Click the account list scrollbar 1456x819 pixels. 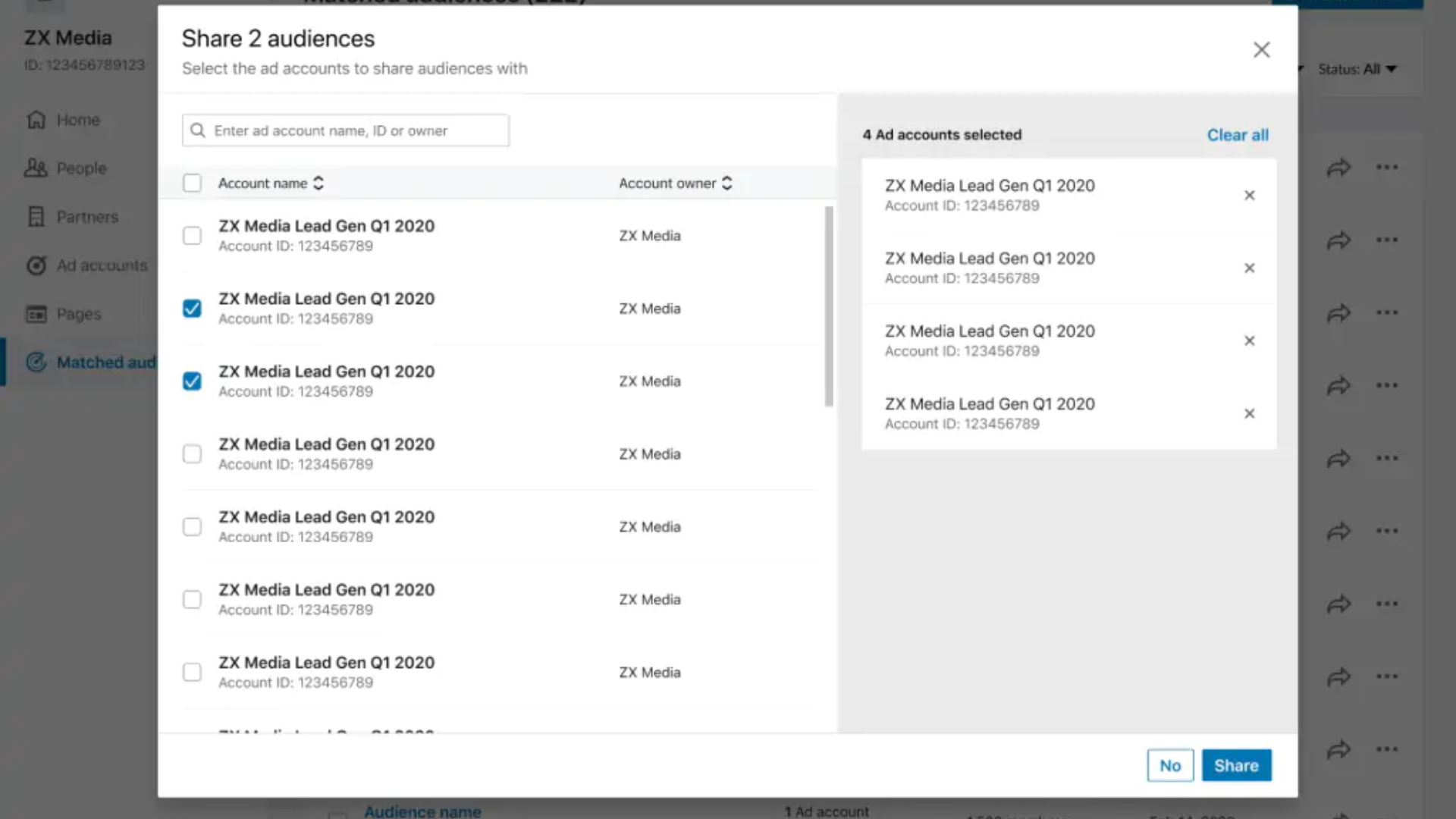pos(828,306)
